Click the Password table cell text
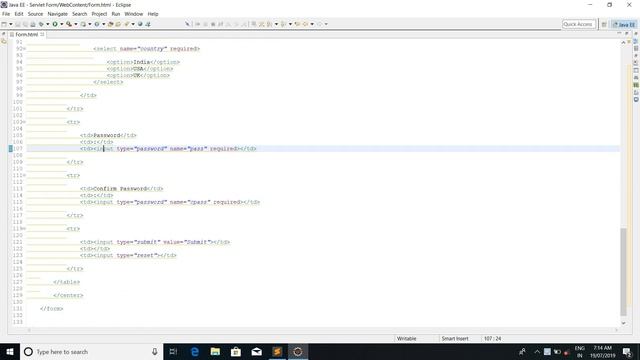 (x=107, y=135)
